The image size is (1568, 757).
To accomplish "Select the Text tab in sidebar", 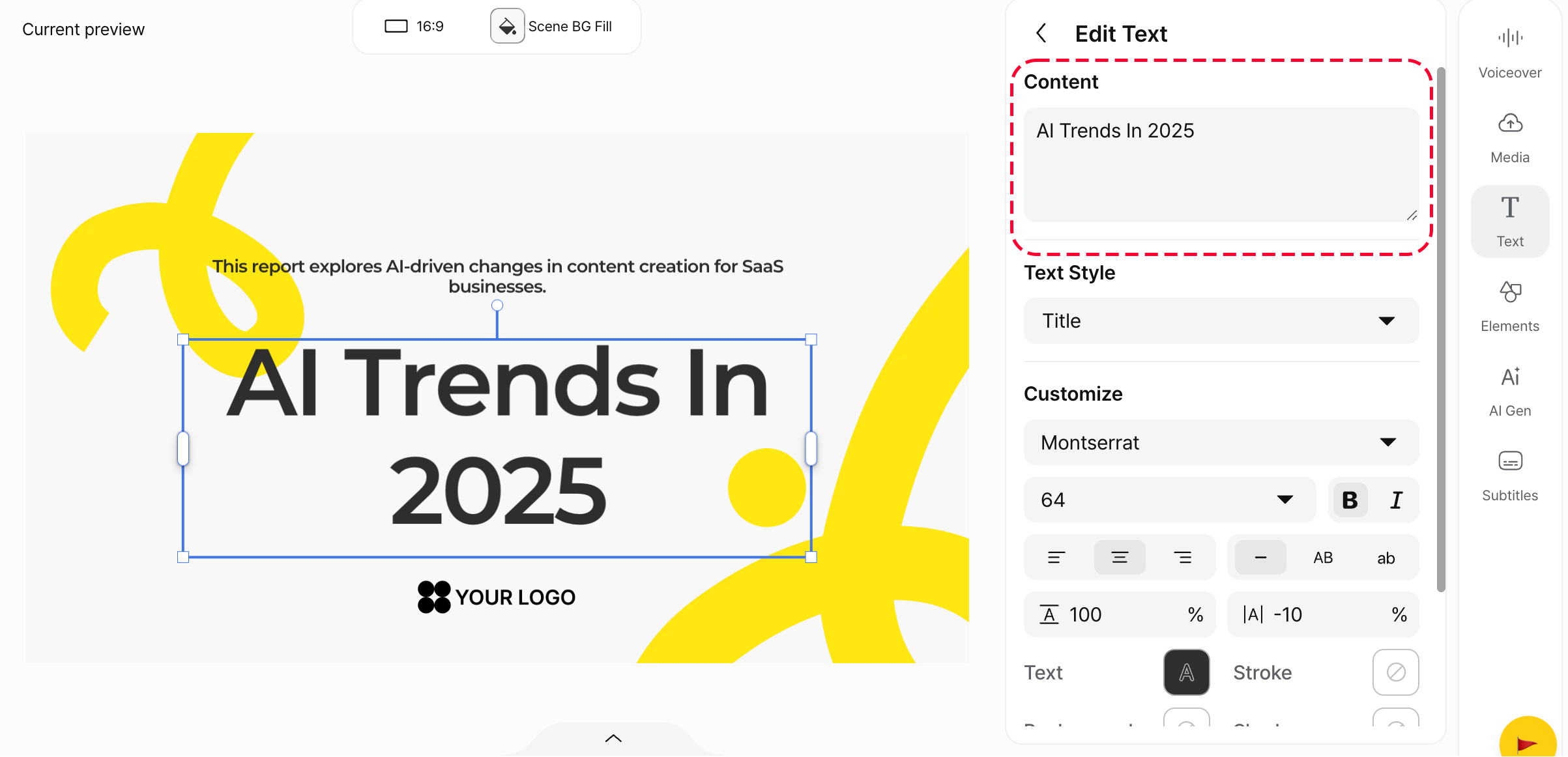I will tap(1509, 221).
